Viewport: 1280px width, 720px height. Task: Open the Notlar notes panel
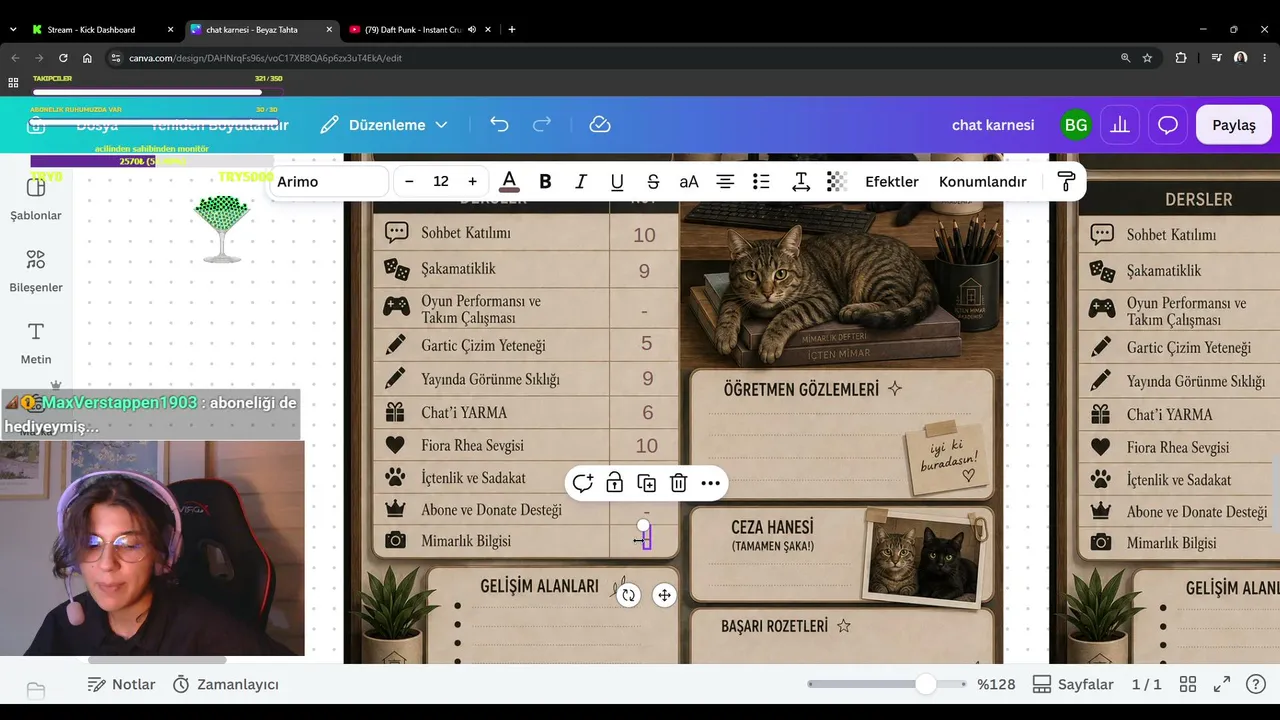point(121,685)
